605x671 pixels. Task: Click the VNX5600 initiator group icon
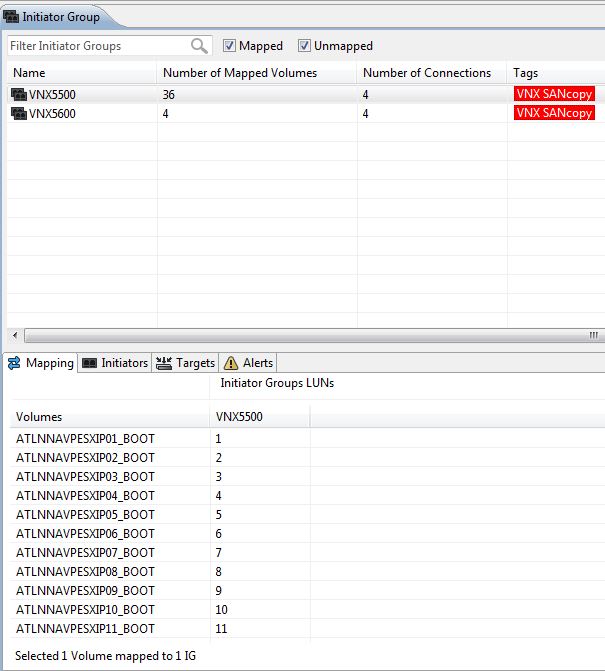19,114
